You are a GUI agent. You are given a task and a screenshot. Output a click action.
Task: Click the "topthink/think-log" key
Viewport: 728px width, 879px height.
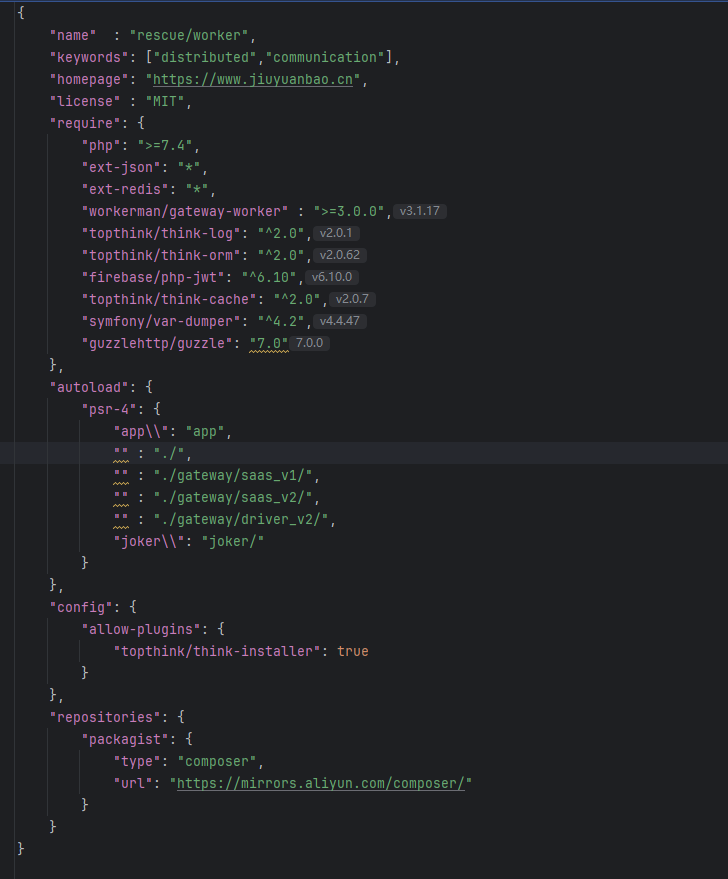161,233
